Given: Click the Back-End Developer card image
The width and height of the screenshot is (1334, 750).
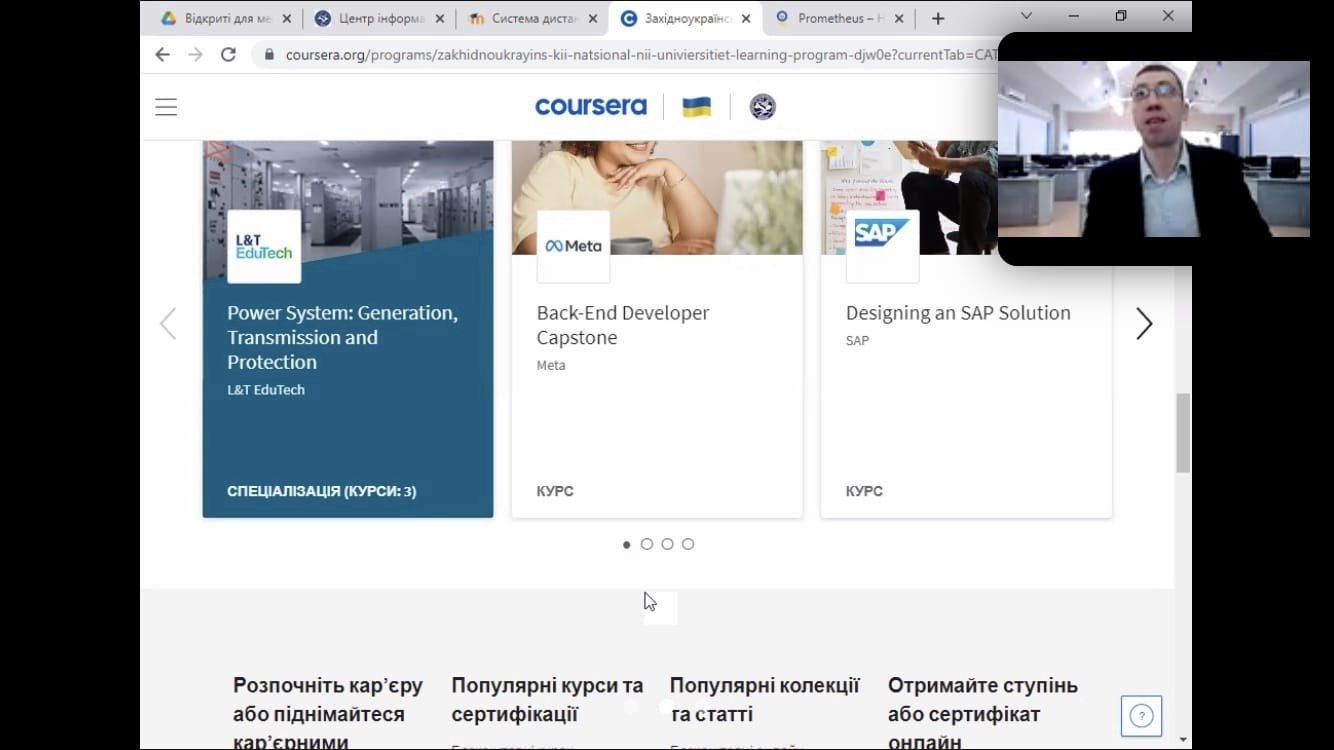Looking at the screenshot, I should pos(657,197).
